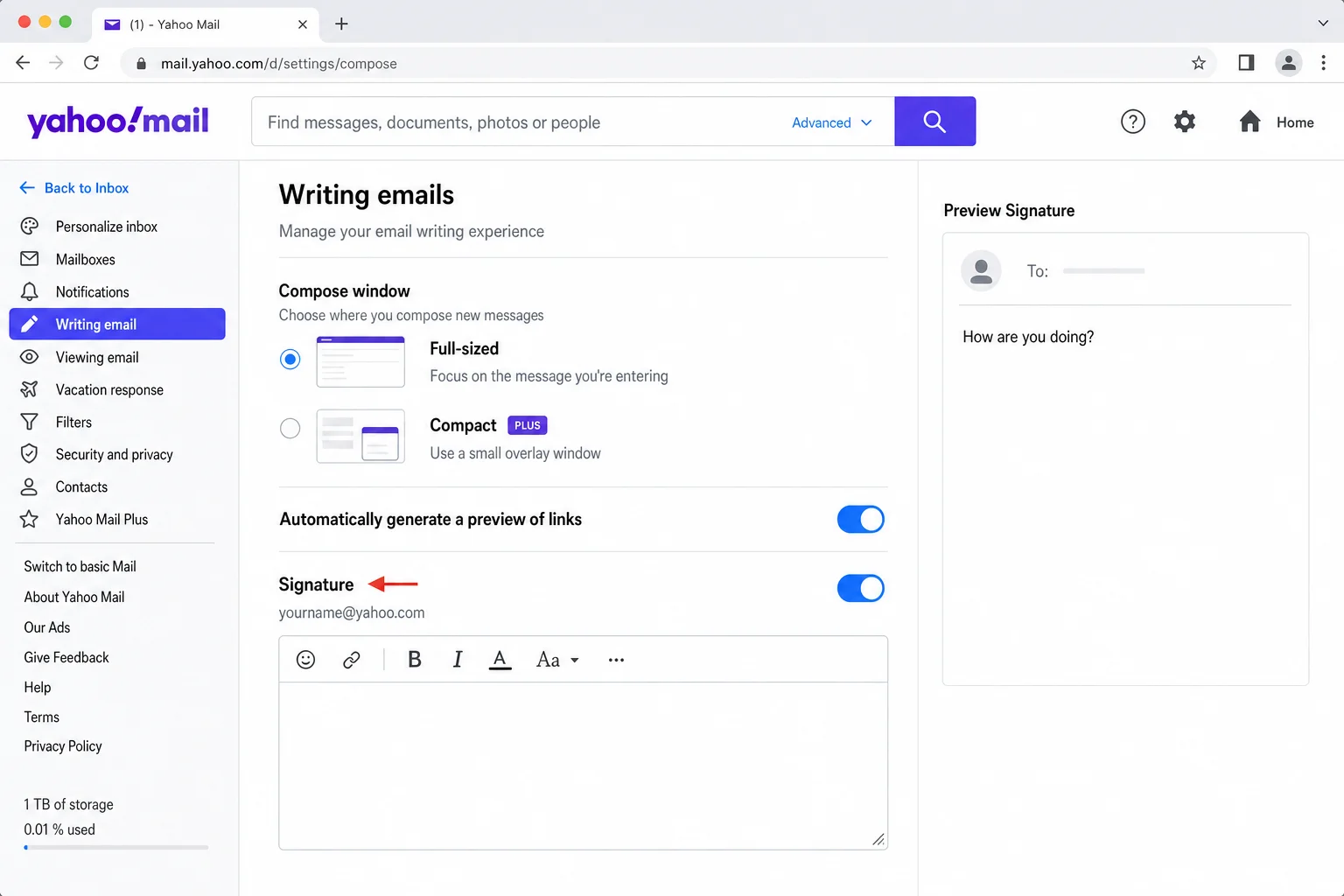Click the storage usage progress bar
The image size is (1344, 896).
point(116,847)
